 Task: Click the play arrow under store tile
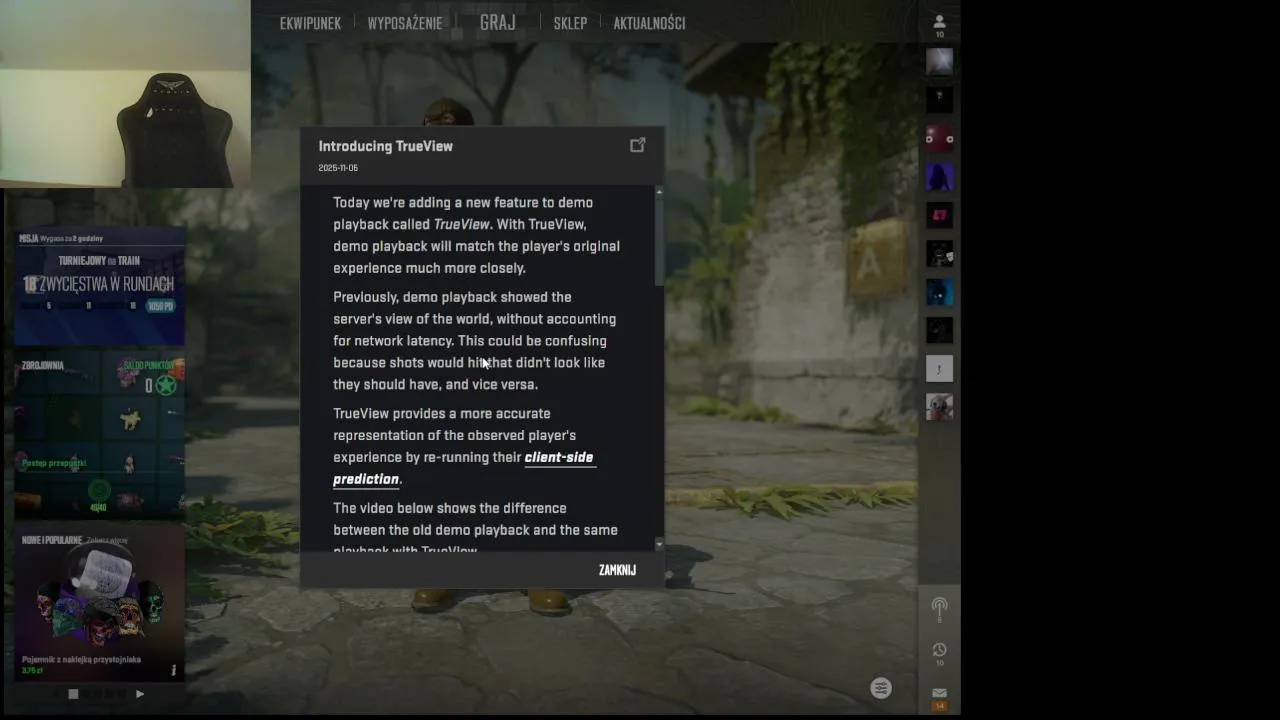pos(140,693)
